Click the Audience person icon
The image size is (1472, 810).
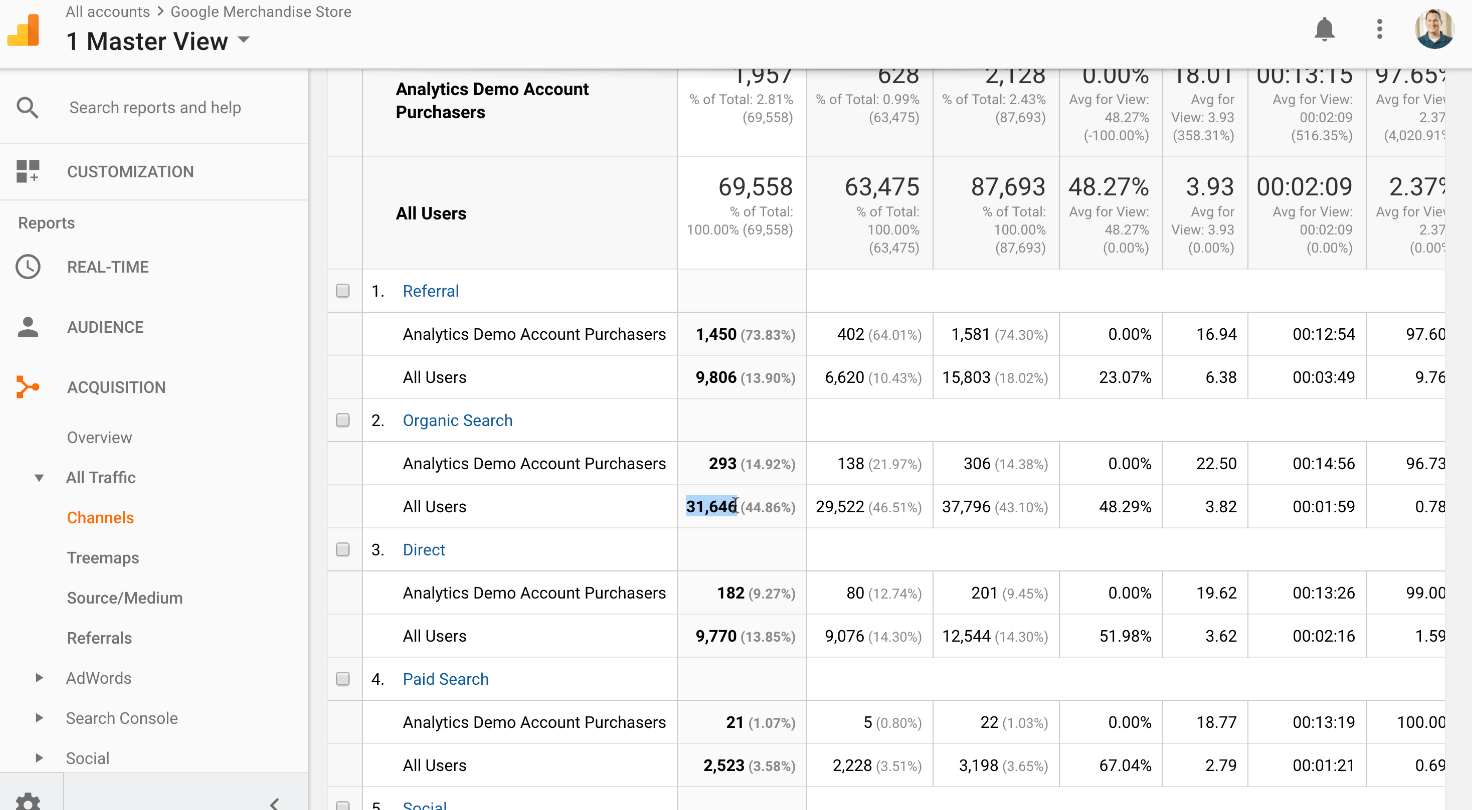[28, 327]
